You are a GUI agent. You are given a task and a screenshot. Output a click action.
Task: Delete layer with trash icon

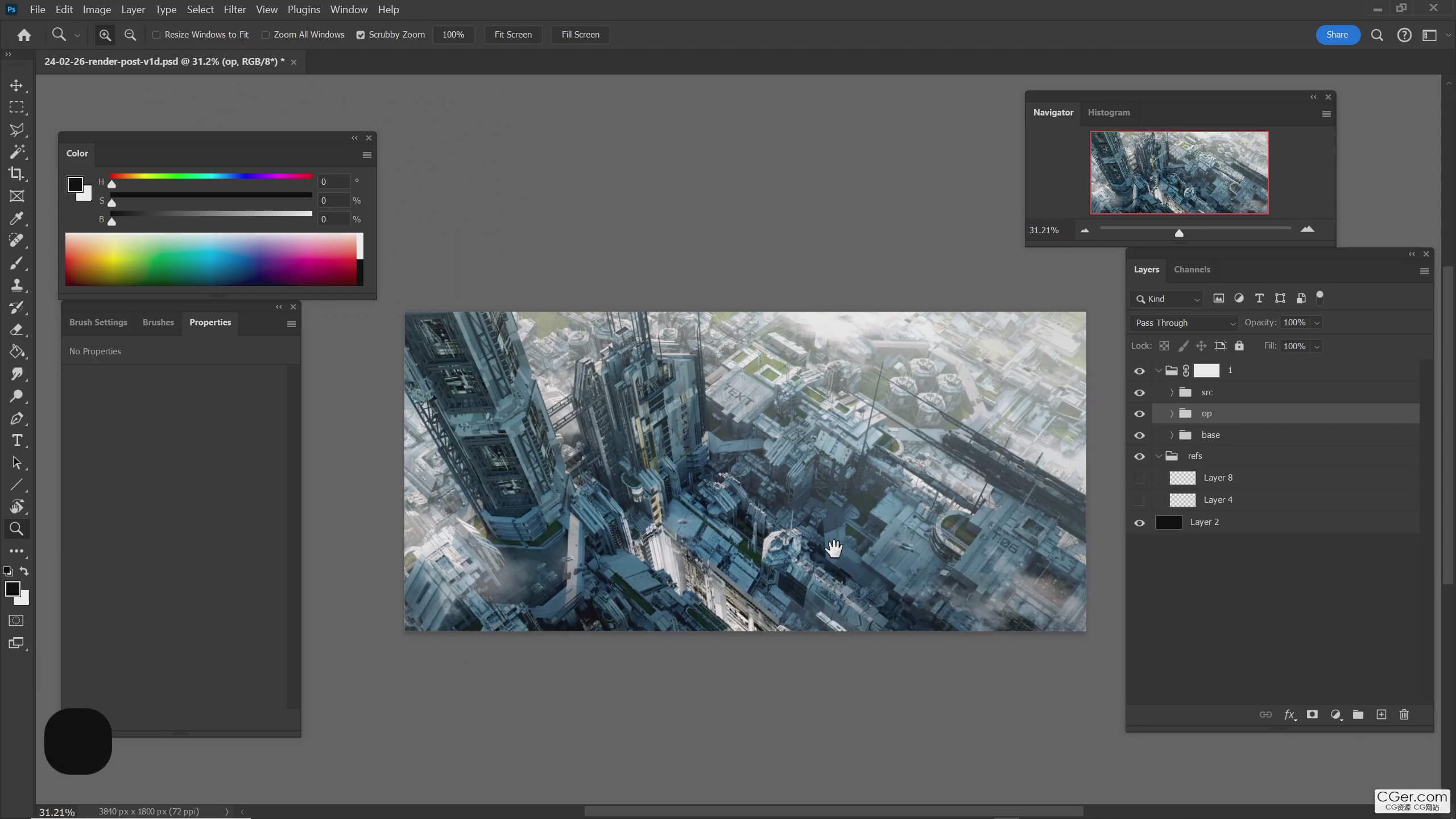click(x=1404, y=714)
